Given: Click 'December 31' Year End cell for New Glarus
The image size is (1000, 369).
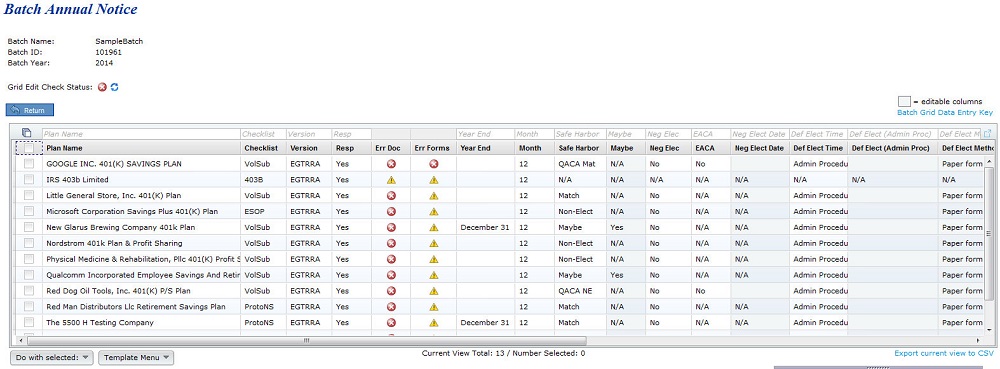Looking at the screenshot, I should pos(485,228).
